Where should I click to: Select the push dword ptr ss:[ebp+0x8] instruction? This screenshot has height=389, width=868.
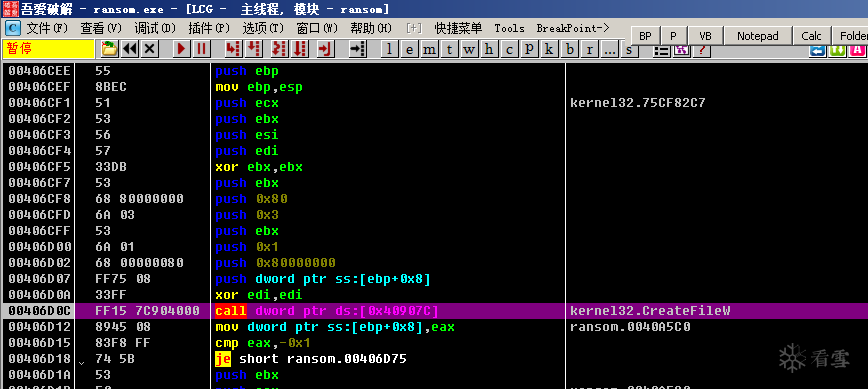[323, 279]
